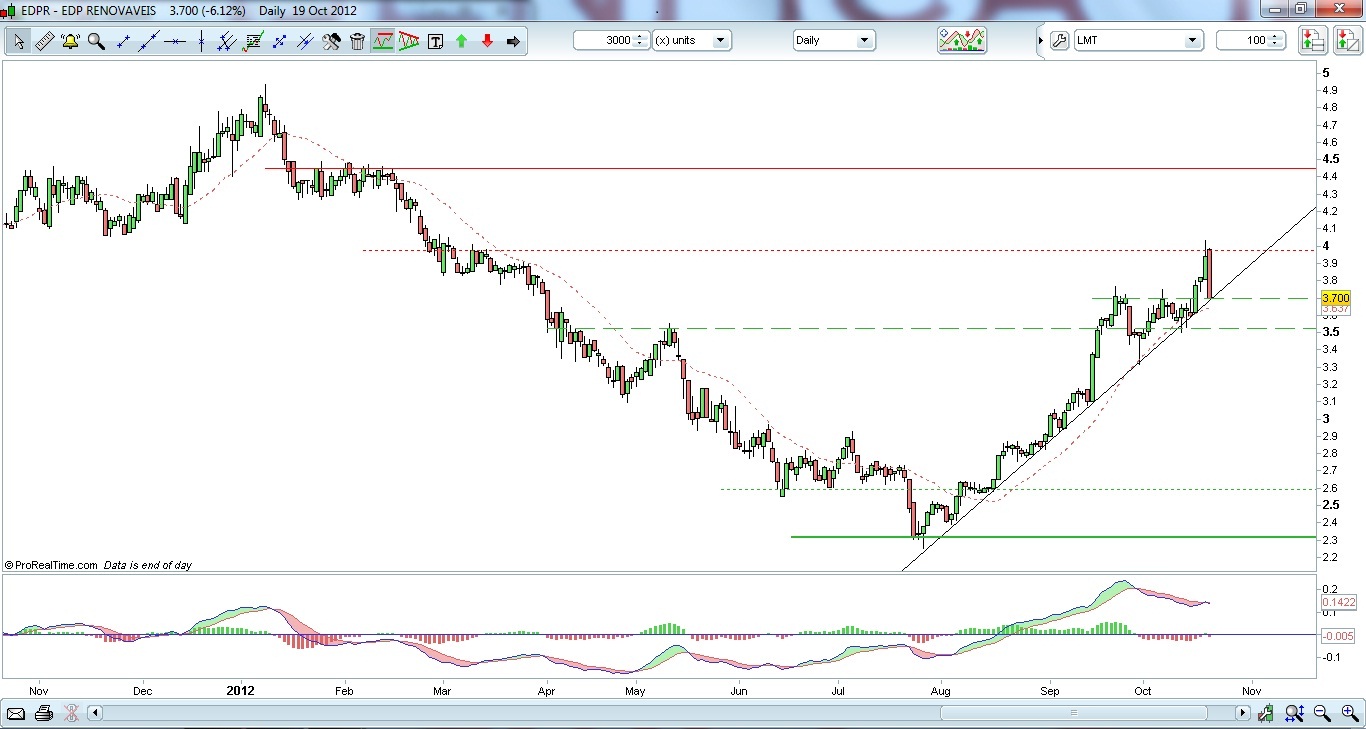Increase the 3000 quantity with stepper

(x=641, y=36)
